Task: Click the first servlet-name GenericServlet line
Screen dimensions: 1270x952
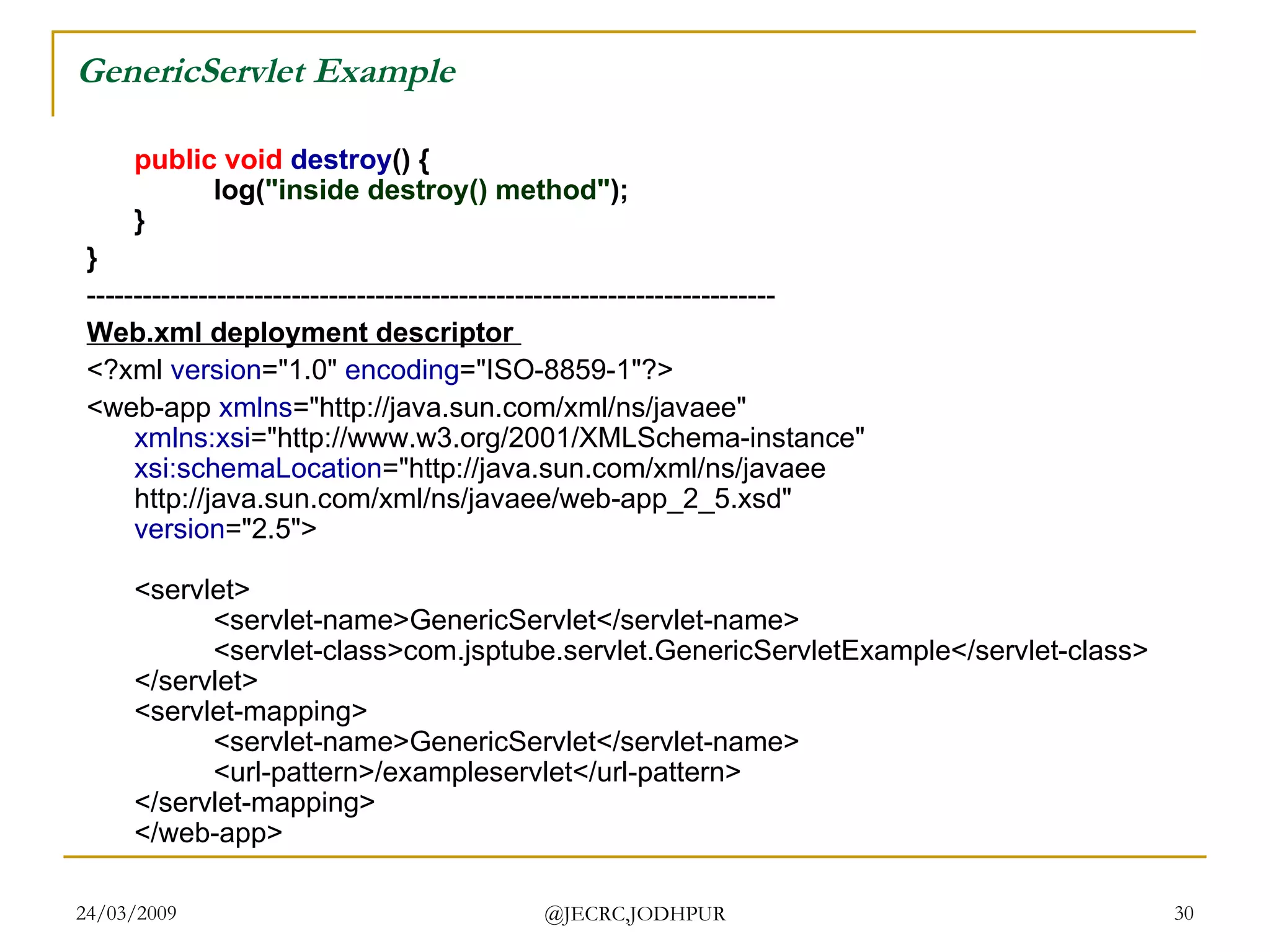Action: [x=506, y=620]
